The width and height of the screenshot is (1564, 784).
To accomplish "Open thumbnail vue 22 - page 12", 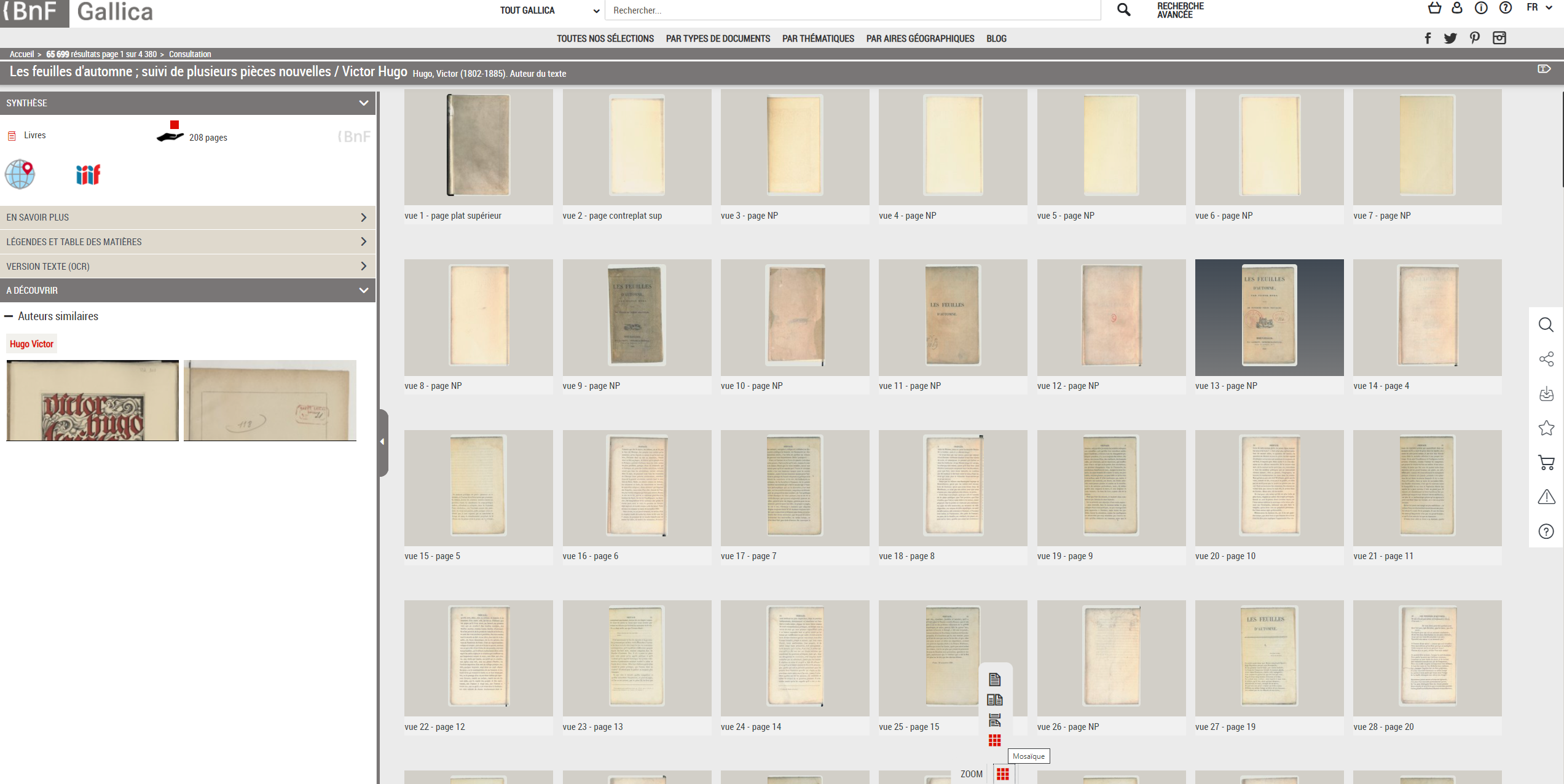I will (x=478, y=658).
